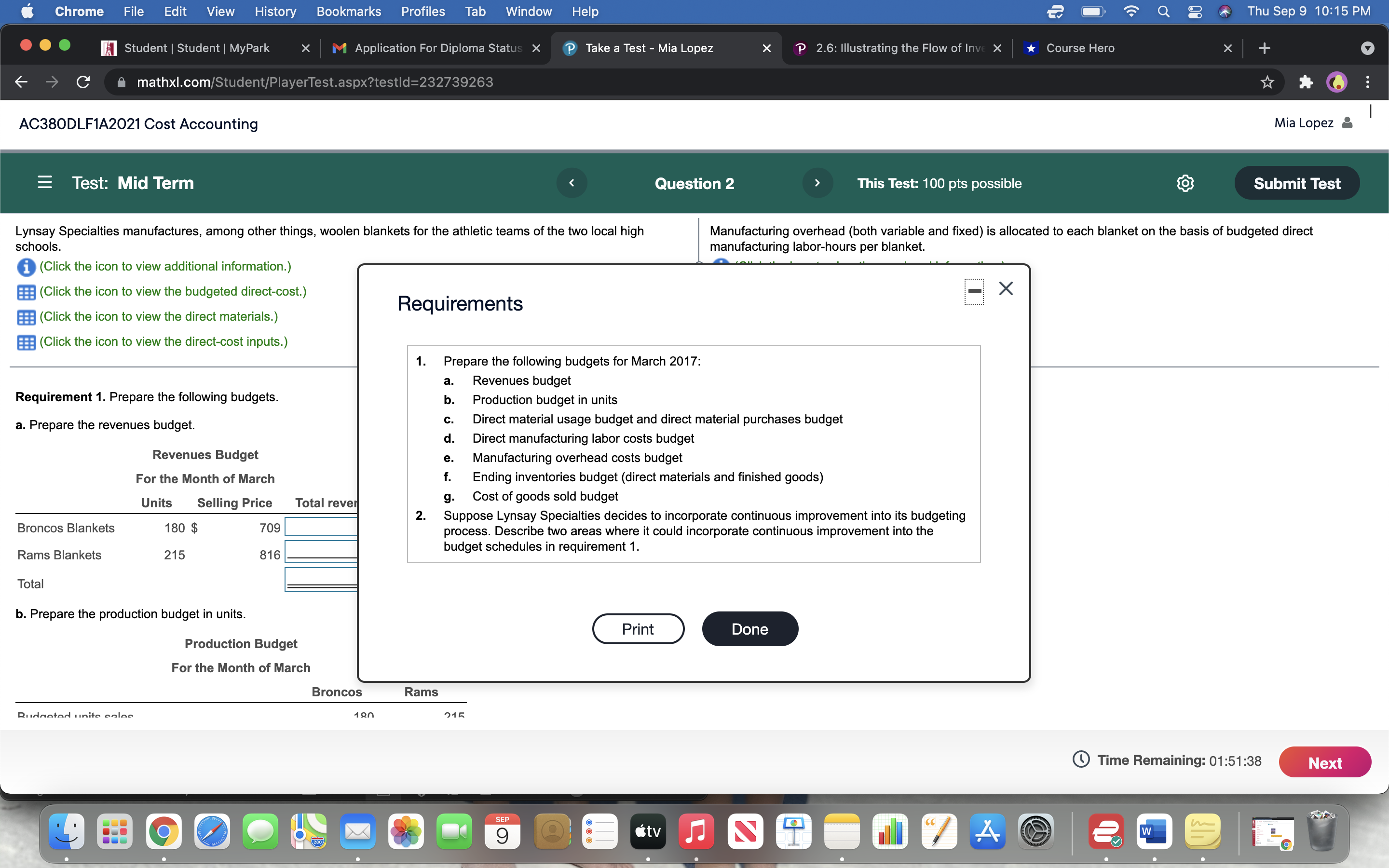The height and width of the screenshot is (868, 1389).
Task: Open Chrome tab search dropdown
Action: coord(1367,48)
